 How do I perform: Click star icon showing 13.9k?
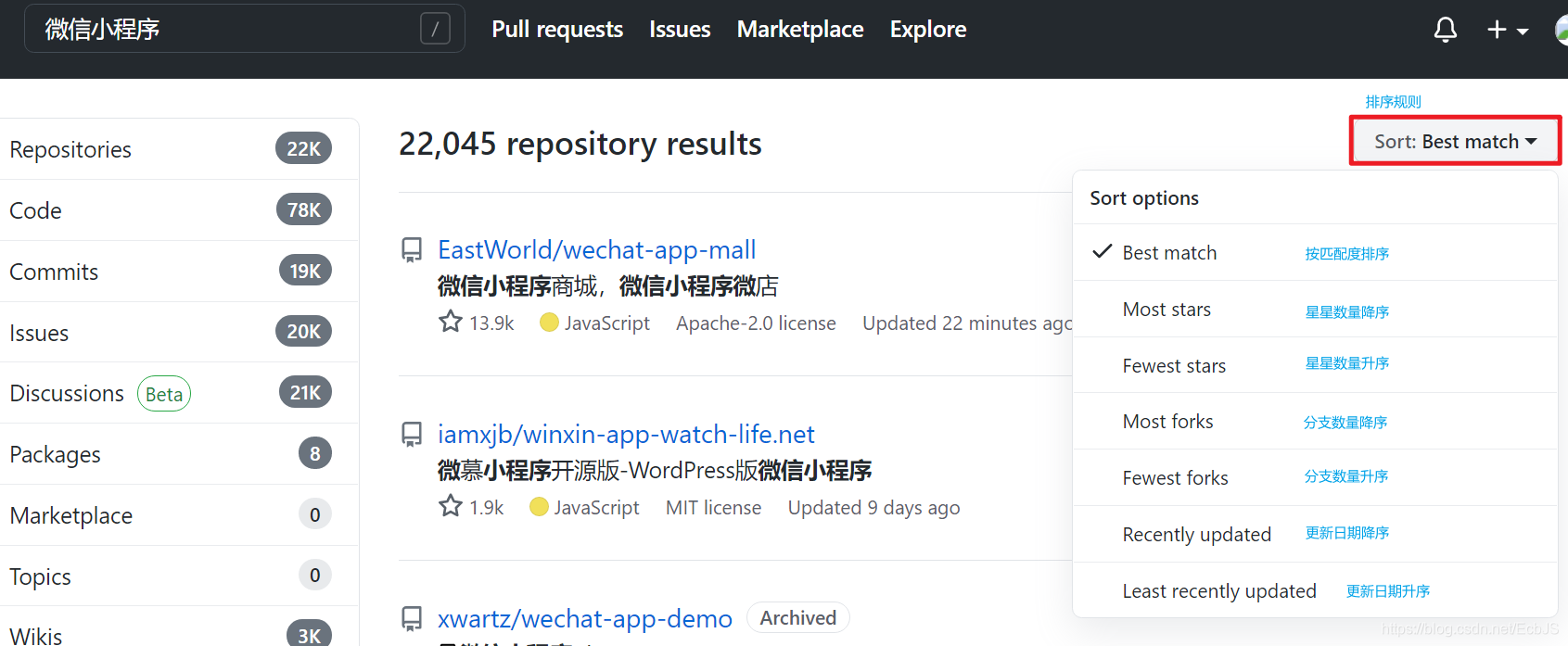[451, 322]
